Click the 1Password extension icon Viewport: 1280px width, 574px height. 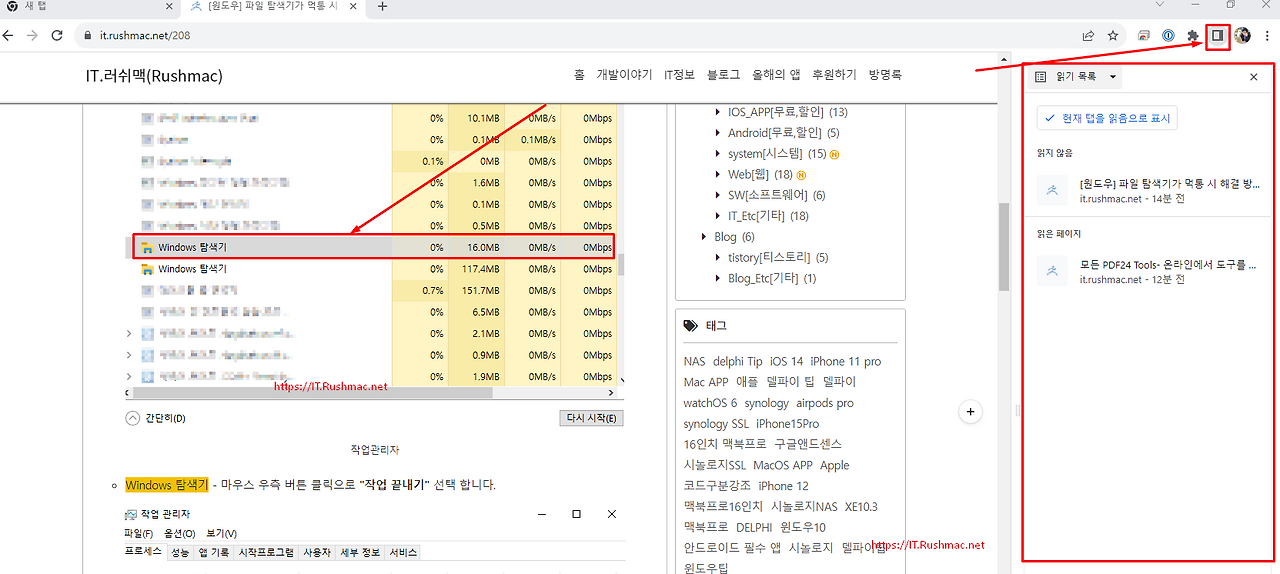coord(1168,35)
